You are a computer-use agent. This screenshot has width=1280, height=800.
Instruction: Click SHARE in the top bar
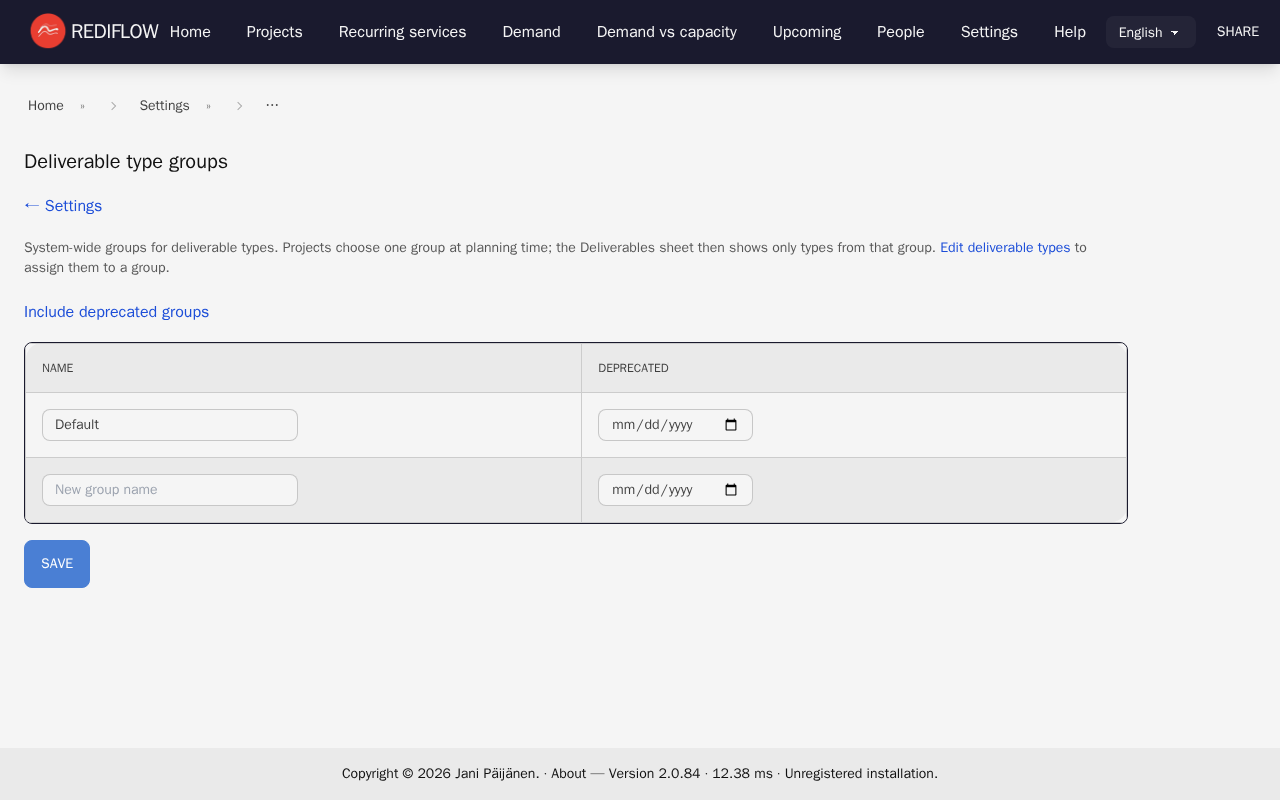(x=1237, y=31)
